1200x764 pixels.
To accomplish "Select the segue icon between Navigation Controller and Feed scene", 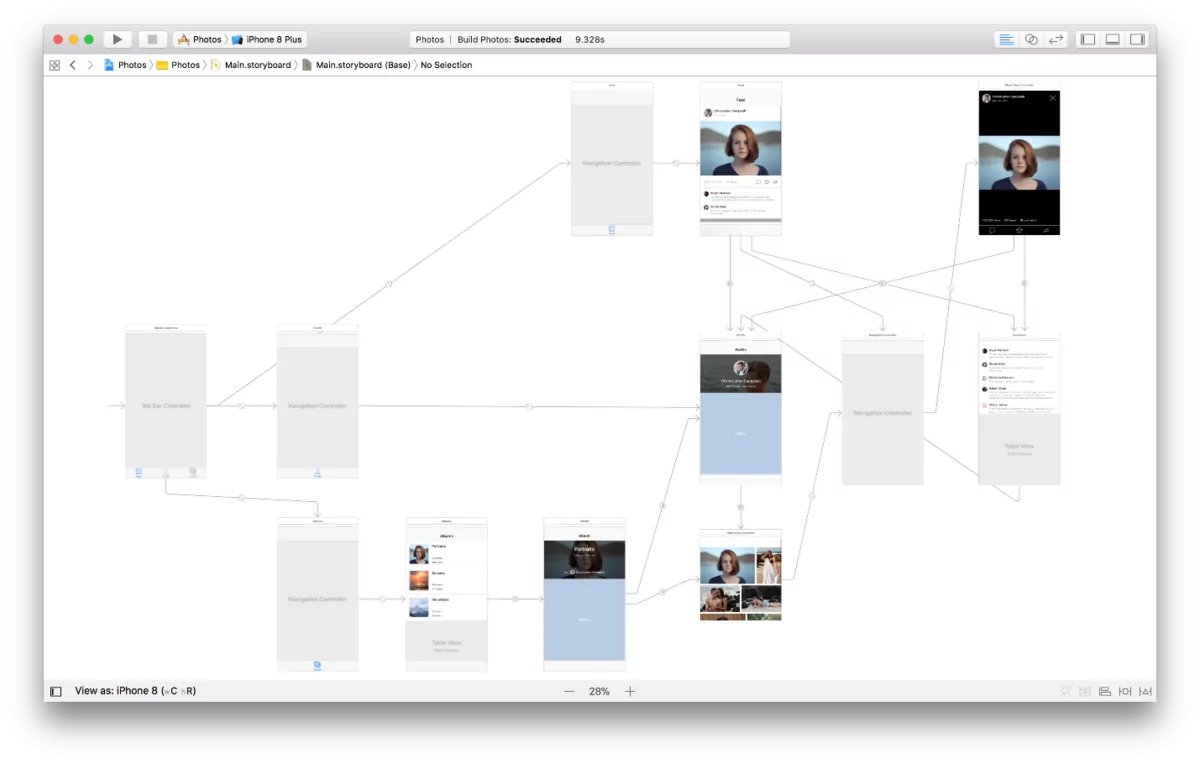I will point(676,163).
